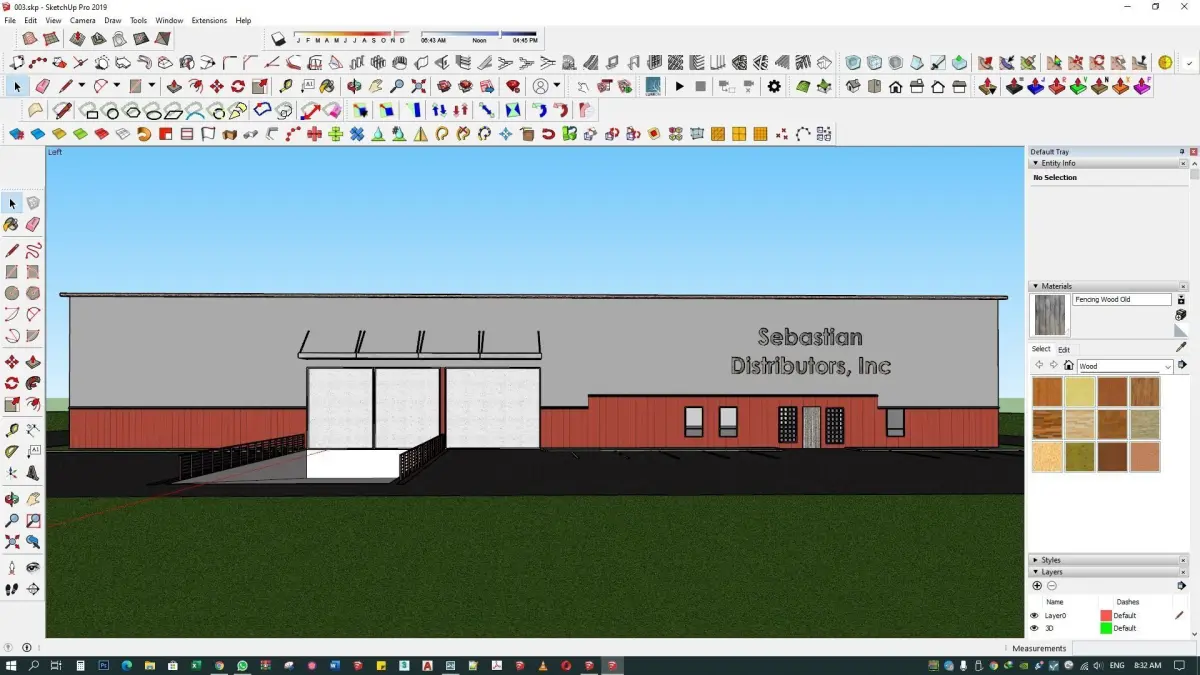Open the File menu
Screen dimensions: 1200x675
point(10,20)
